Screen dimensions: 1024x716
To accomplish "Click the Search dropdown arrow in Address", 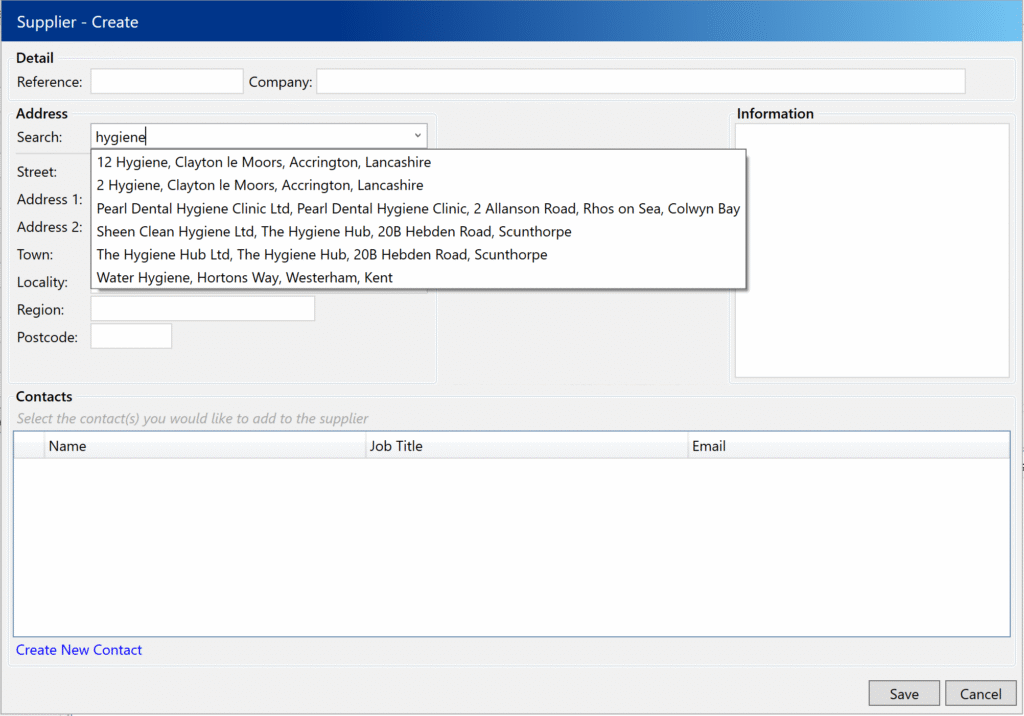I will coord(416,136).
